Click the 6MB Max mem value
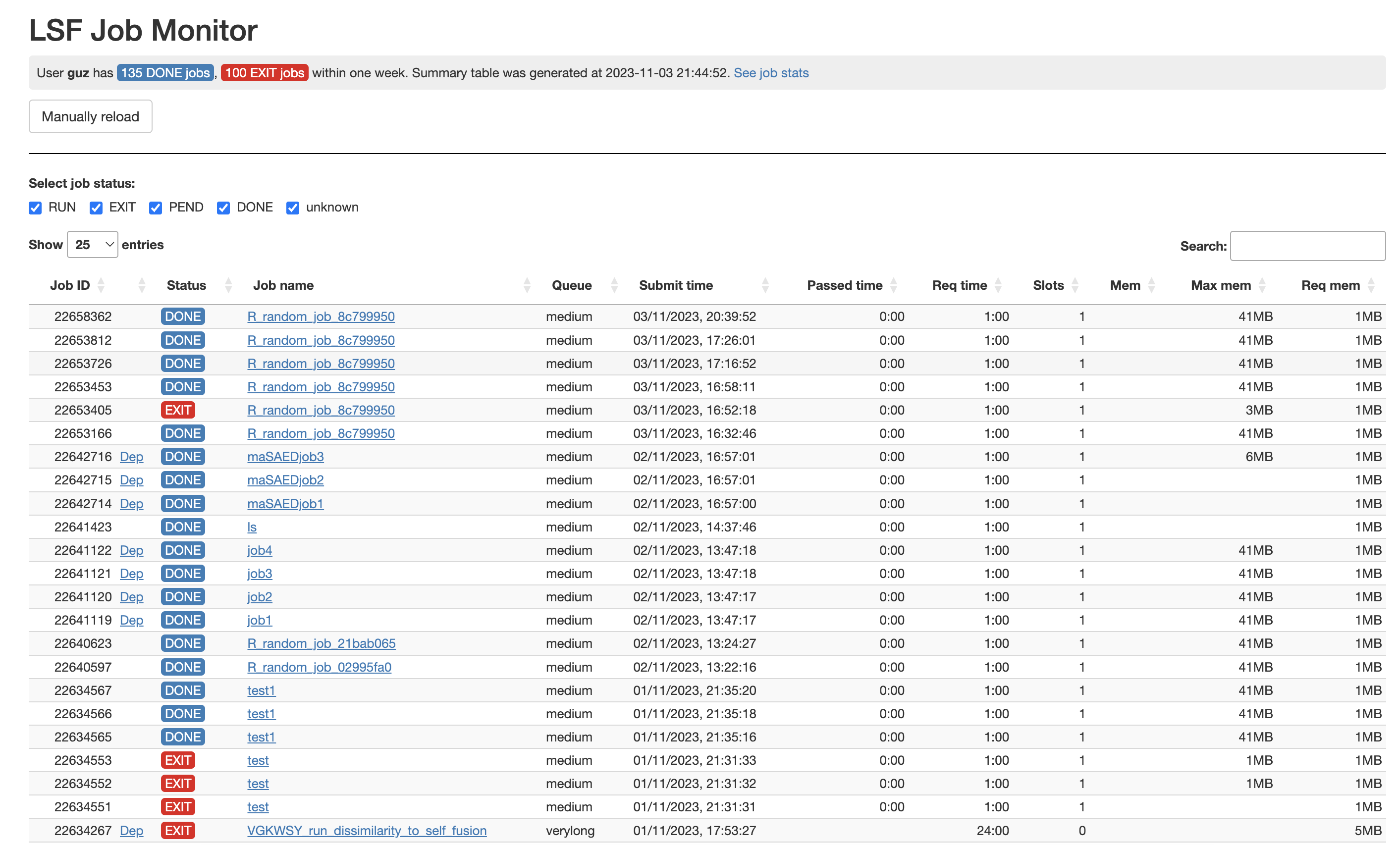Image resolution: width=1400 pixels, height=845 pixels. [x=1258, y=457]
